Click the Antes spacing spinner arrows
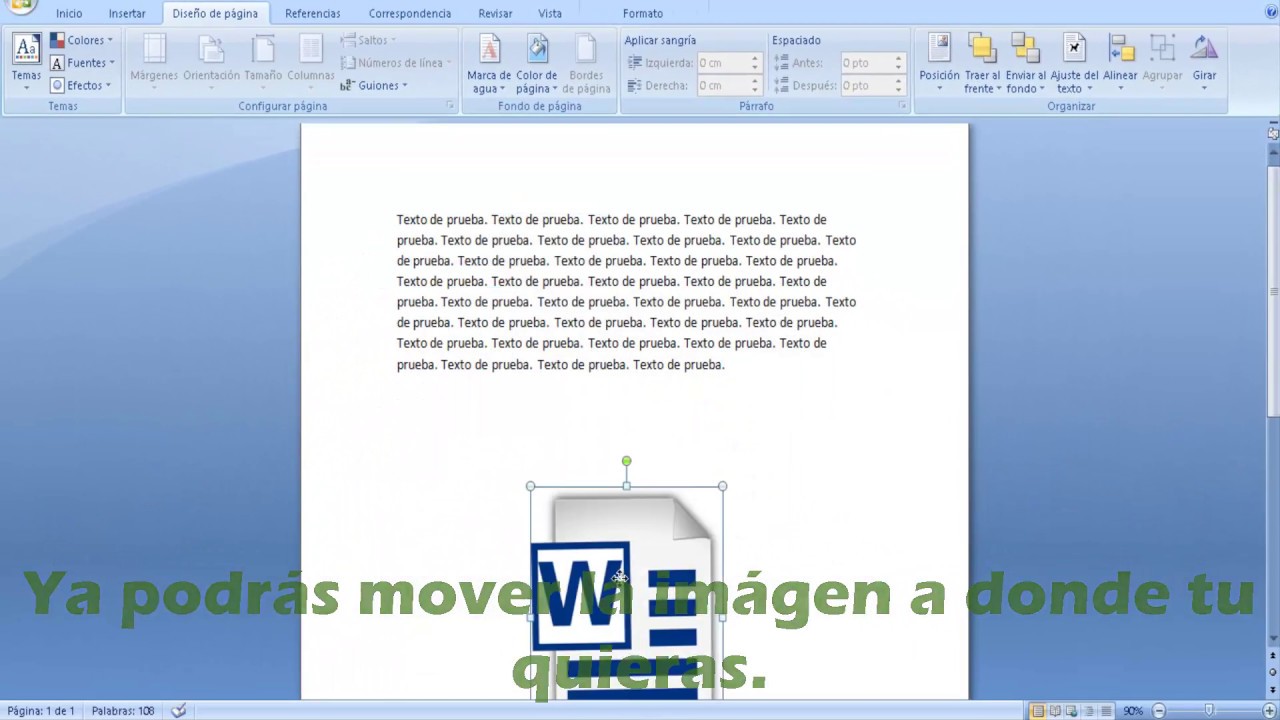1280x720 pixels. tap(898, 63)
